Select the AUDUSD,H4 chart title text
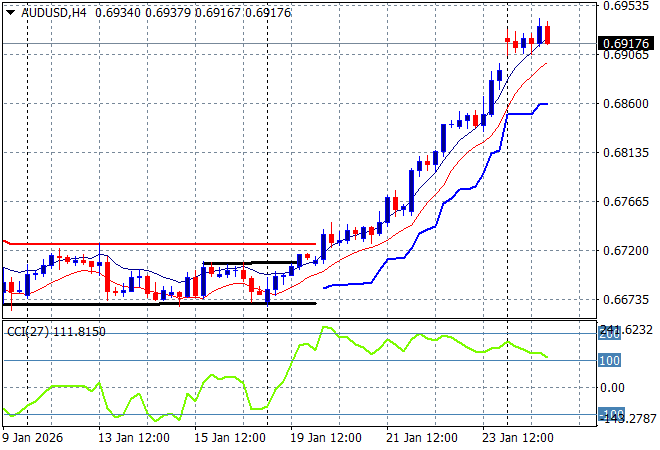 pyautogui.click(x=52, y=10)
